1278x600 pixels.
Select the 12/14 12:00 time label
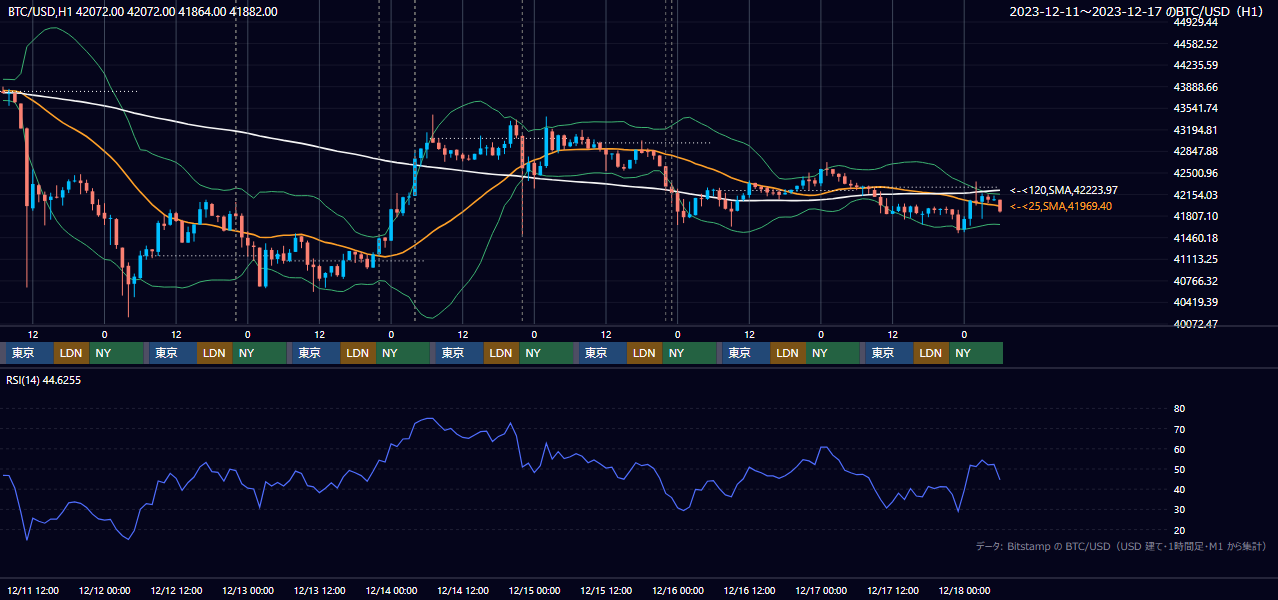(x=463, y=591)
